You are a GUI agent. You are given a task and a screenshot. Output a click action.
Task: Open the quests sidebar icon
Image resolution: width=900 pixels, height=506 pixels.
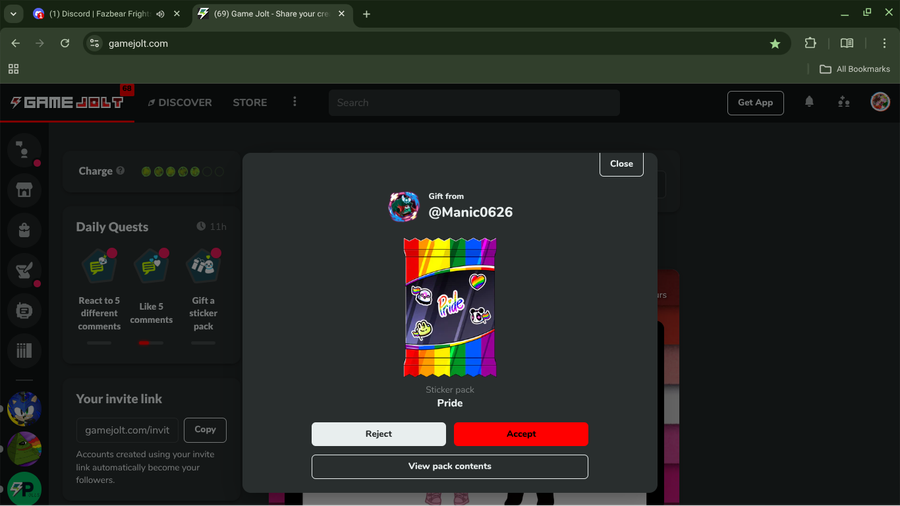click(x=24, y=270)
